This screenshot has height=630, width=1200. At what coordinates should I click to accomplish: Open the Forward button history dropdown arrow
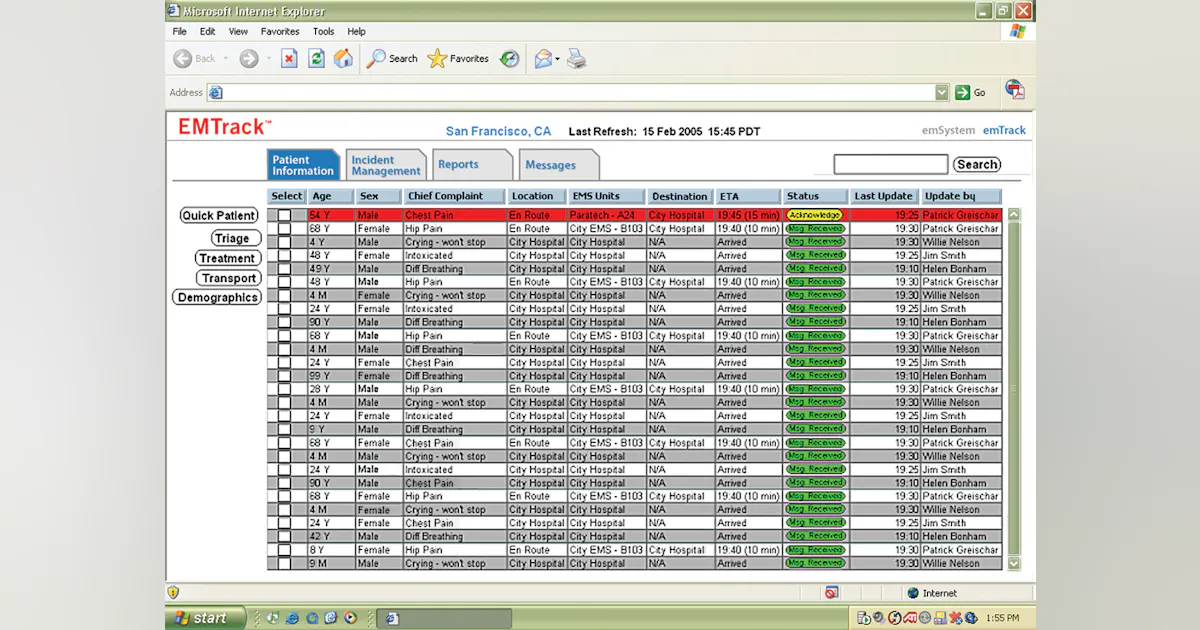coord(268,59)
